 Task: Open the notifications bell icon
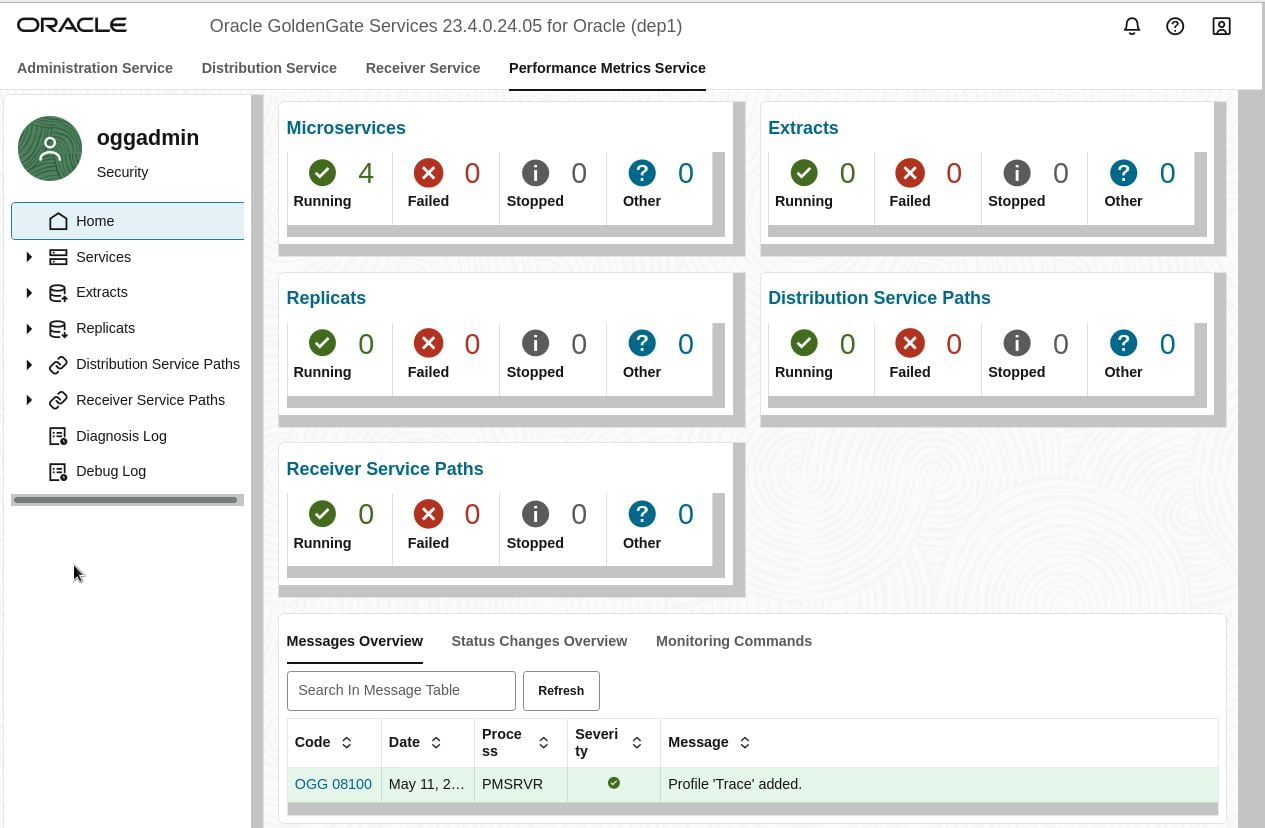pyautogui.click(x=1132, y=26)
